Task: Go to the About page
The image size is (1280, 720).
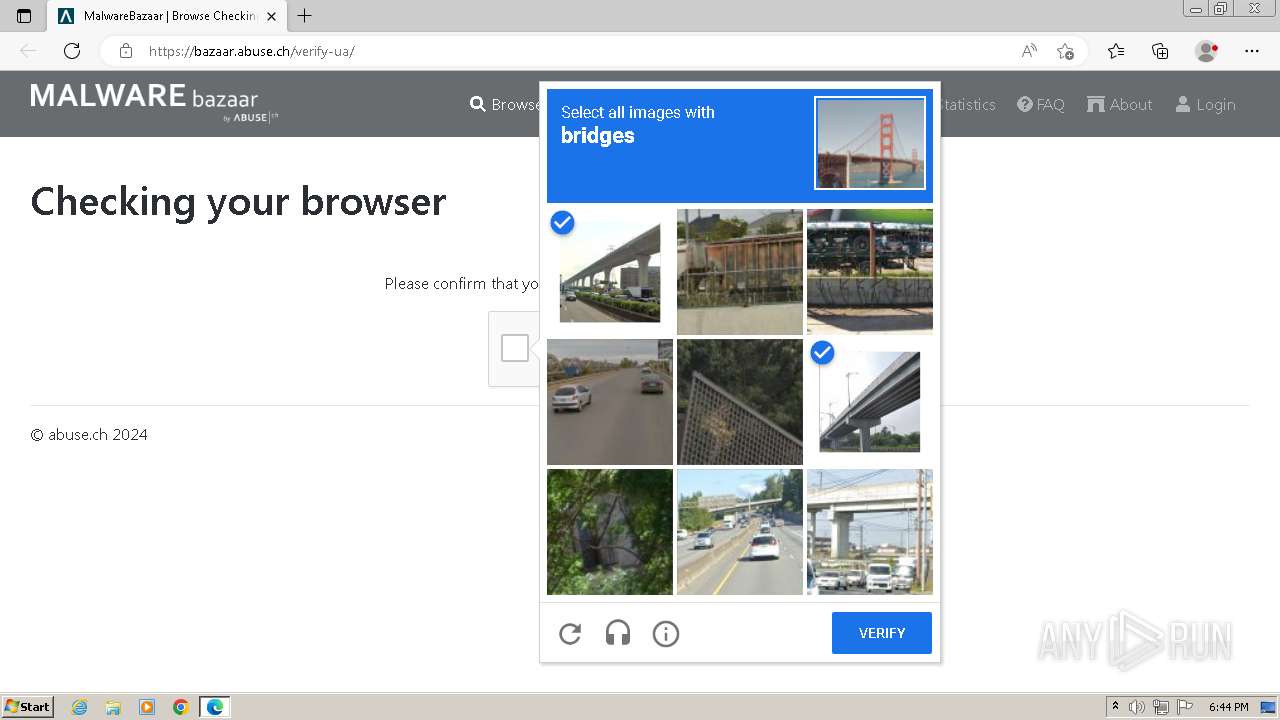Action: coord(1120,104)
